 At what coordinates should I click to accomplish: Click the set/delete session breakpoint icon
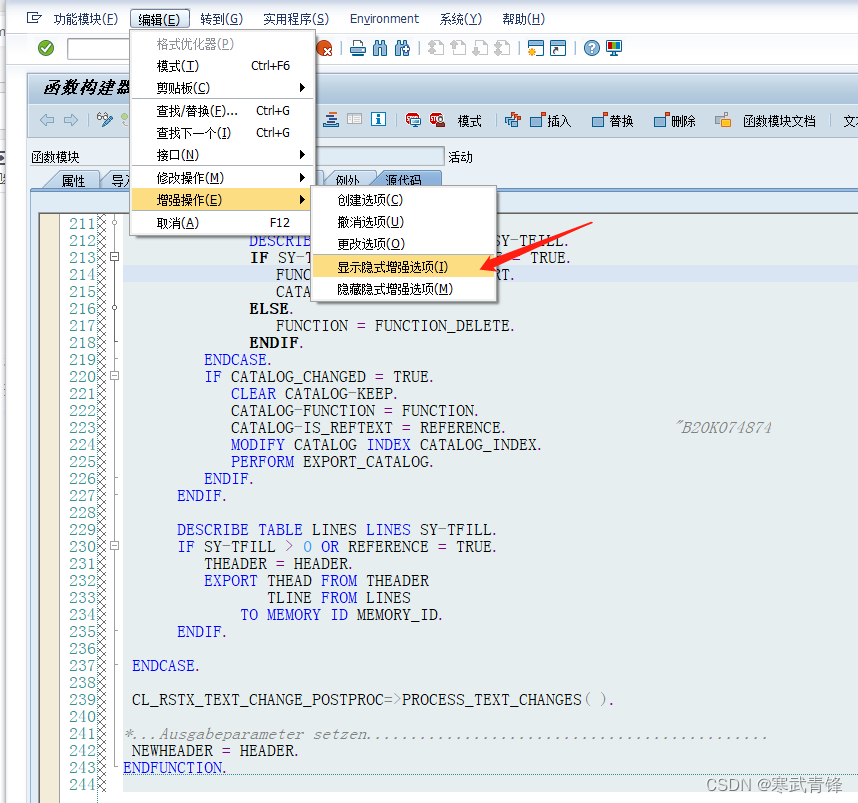(x=413, y=120)
